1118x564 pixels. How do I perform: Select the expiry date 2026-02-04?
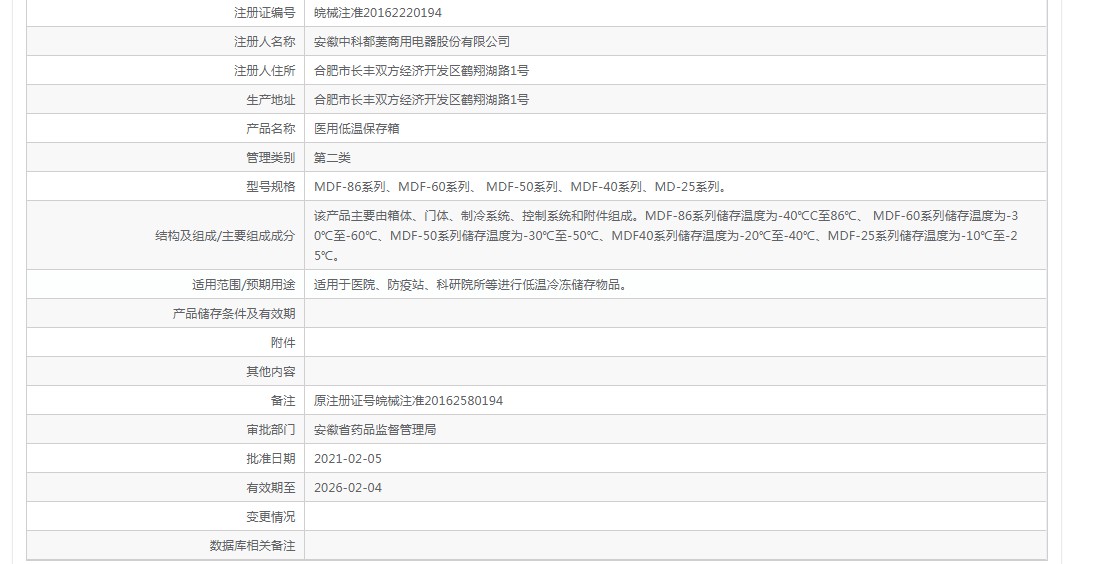click(x=348, y=488)
